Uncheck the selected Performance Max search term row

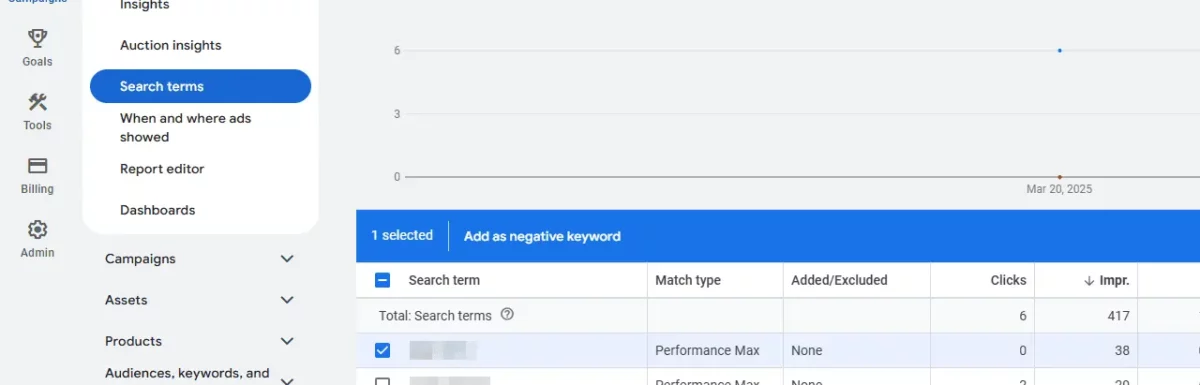click(x=382, y=350)
